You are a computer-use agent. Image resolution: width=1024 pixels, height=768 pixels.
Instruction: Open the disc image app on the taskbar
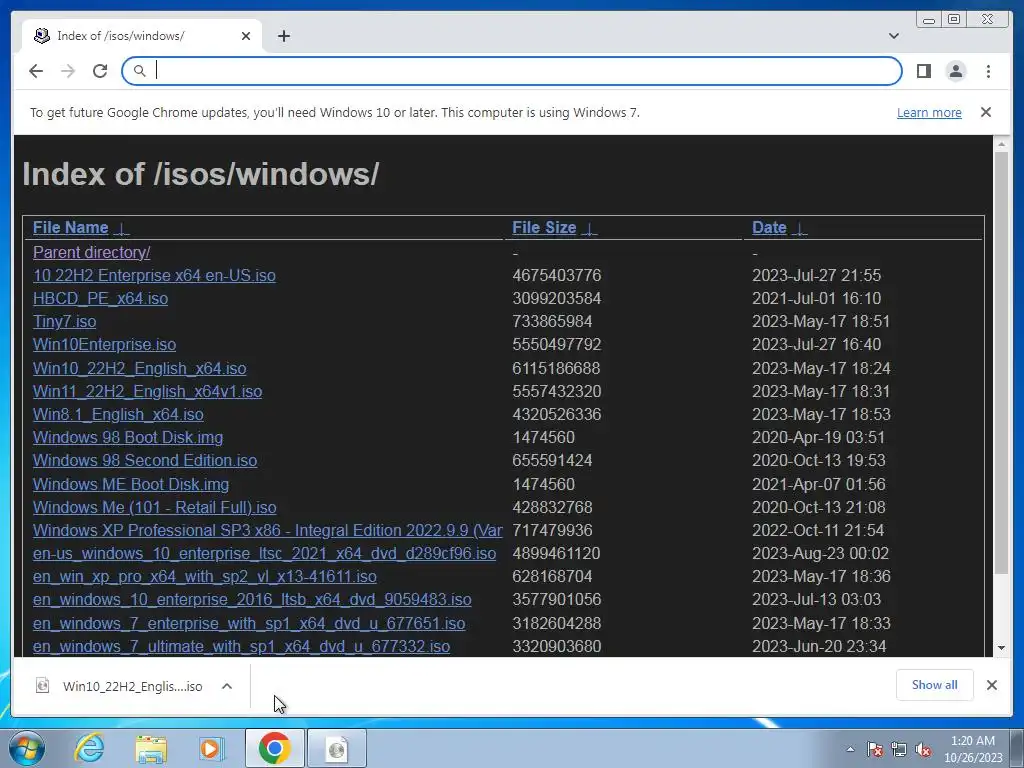(x=336, y=748)
